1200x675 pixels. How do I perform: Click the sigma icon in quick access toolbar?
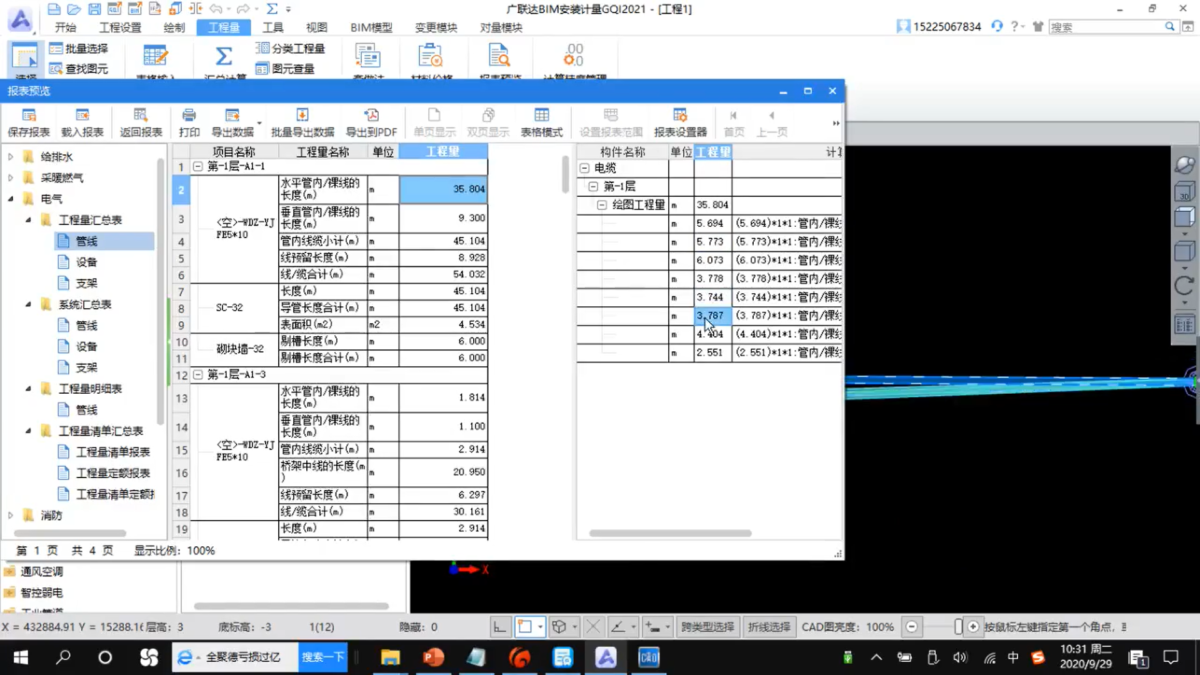(272, 9)
